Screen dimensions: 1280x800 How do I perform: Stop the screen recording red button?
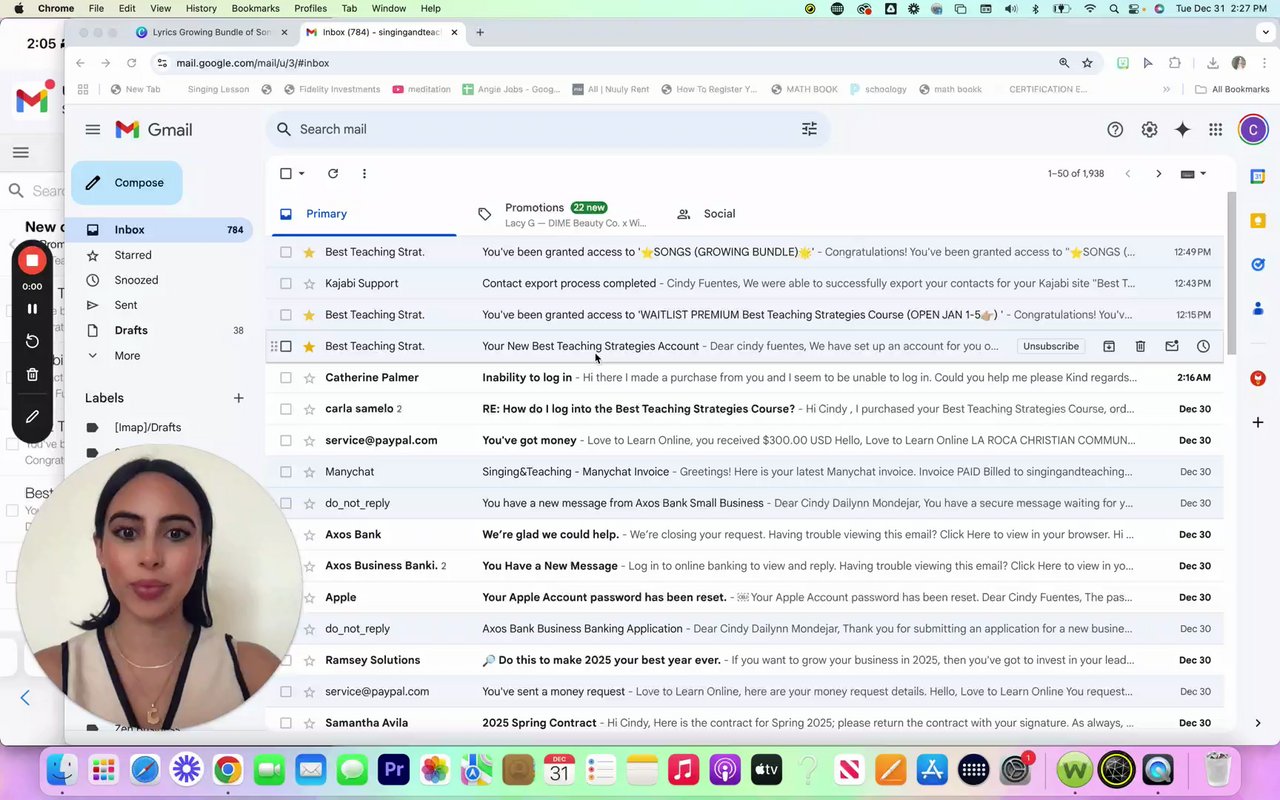pyautogui.click(x=32, y=261)
